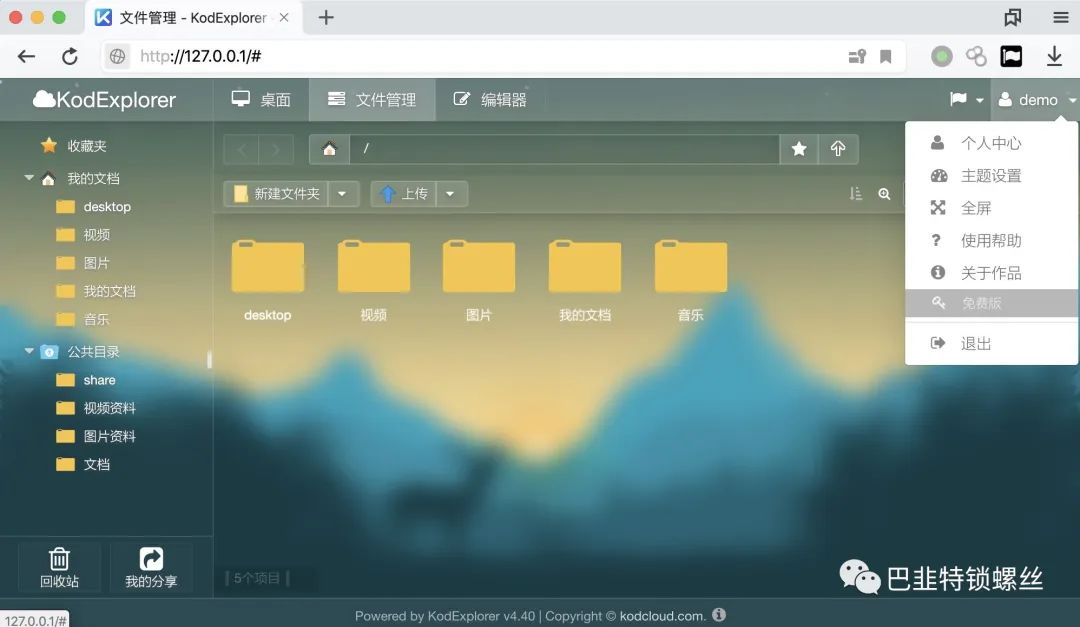
Task: Open the 回收站 recycle bin
Action: [59, 568]
